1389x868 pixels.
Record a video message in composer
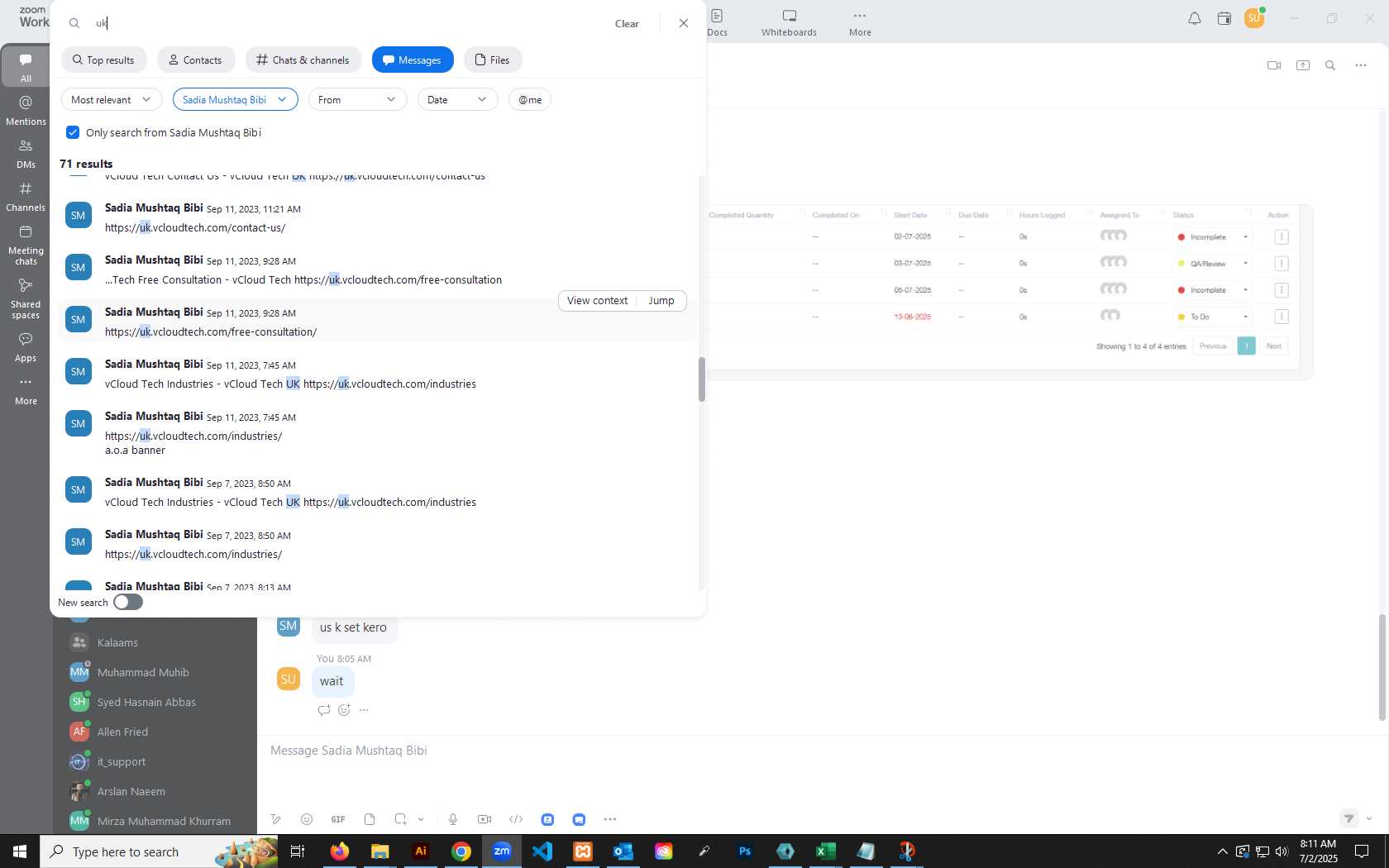484,819
